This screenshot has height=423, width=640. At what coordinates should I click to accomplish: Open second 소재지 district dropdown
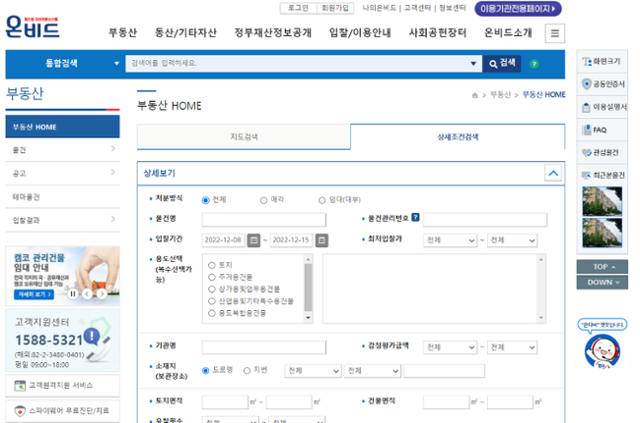pos(372,371)
